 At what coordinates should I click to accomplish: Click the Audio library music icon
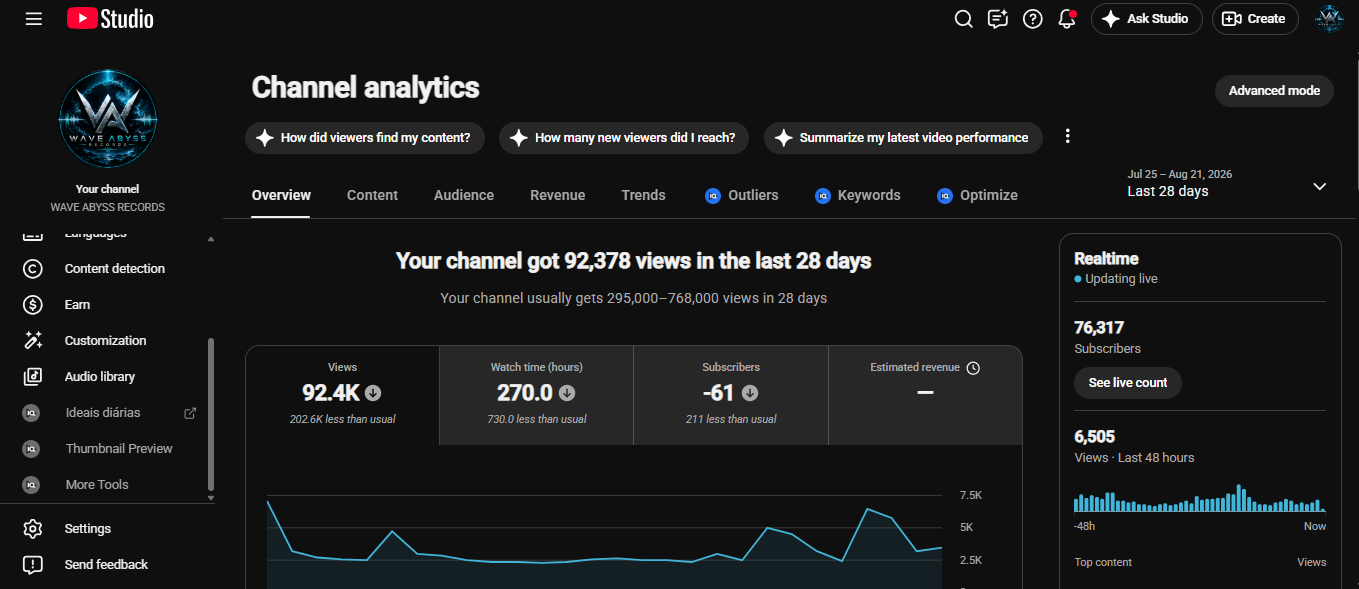pos(32,377)
